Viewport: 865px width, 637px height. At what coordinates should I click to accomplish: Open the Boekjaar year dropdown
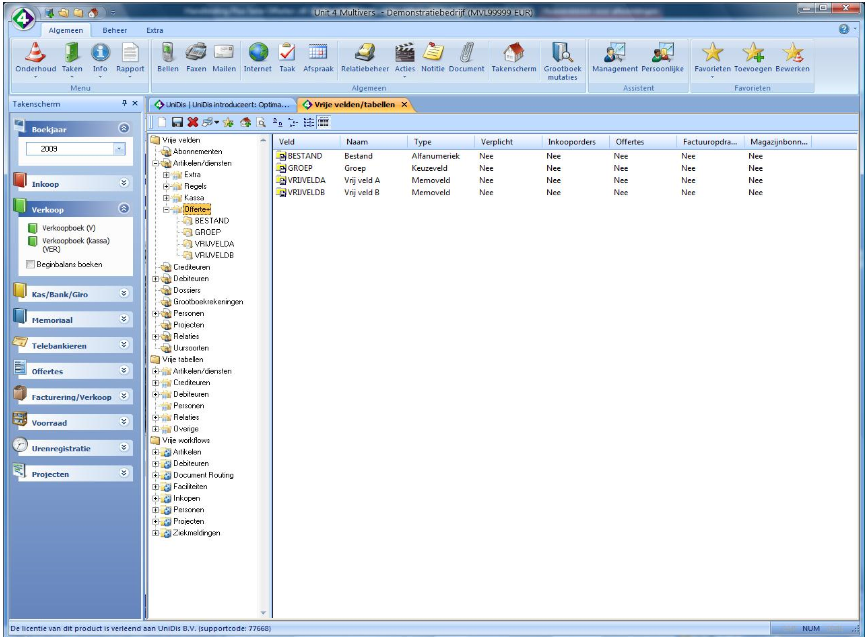(119, 149)
